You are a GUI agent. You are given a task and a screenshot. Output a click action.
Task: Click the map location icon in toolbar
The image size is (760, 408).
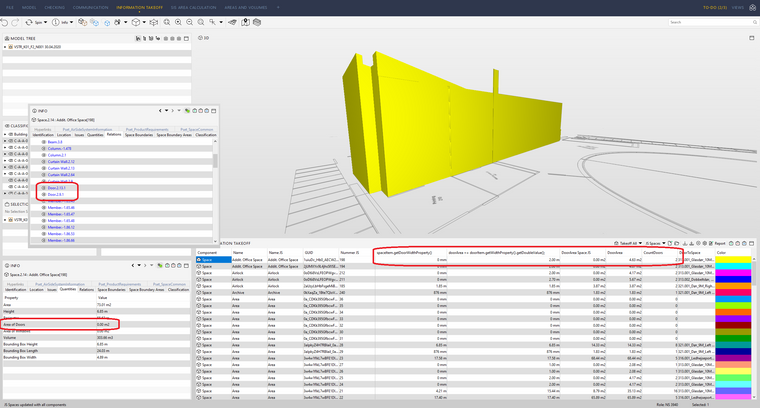pyautogui.click(x=246, y=22)
